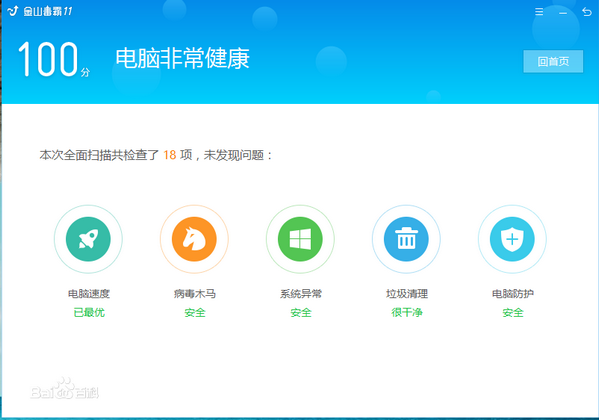Open the shield plus 电脑防护 icon

tap(512, 239)
